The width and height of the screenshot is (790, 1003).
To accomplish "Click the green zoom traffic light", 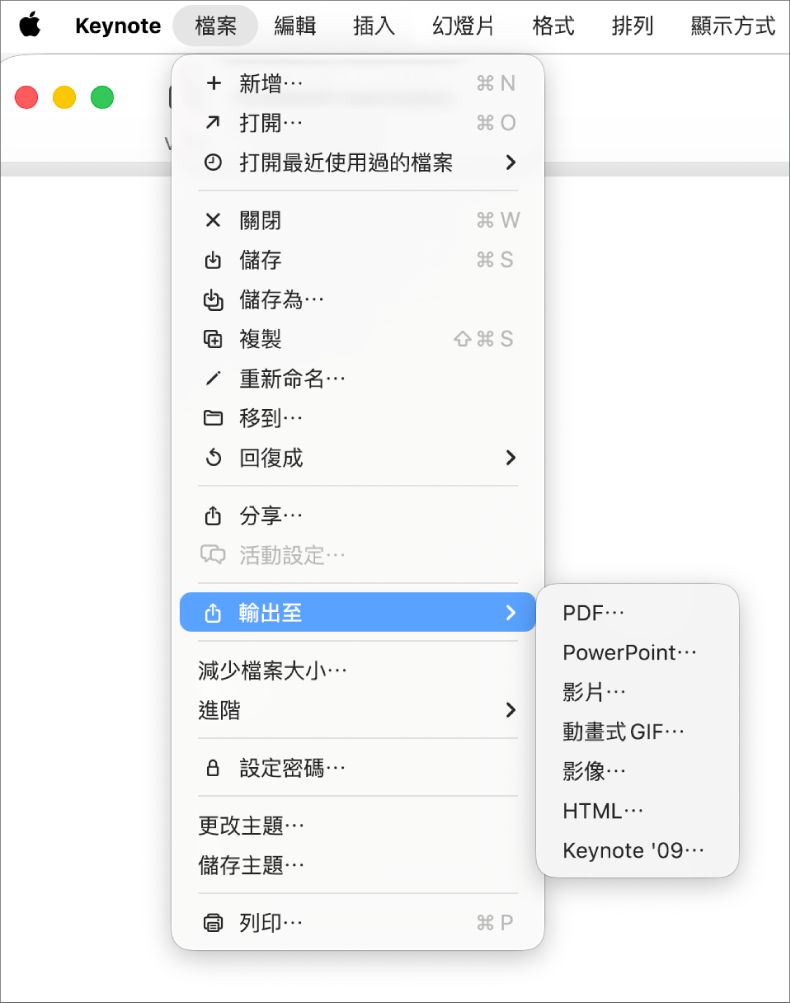I will [x=101, y=97].
